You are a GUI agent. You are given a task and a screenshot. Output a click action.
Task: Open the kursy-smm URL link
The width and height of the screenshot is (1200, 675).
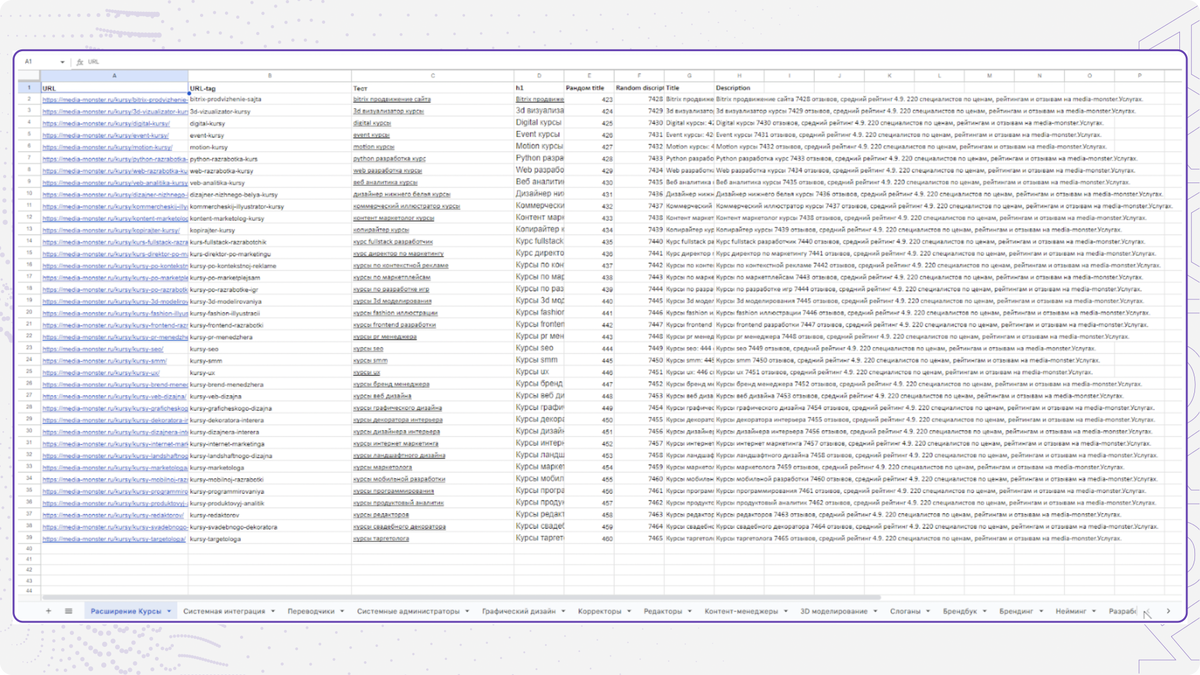point(104,361)
